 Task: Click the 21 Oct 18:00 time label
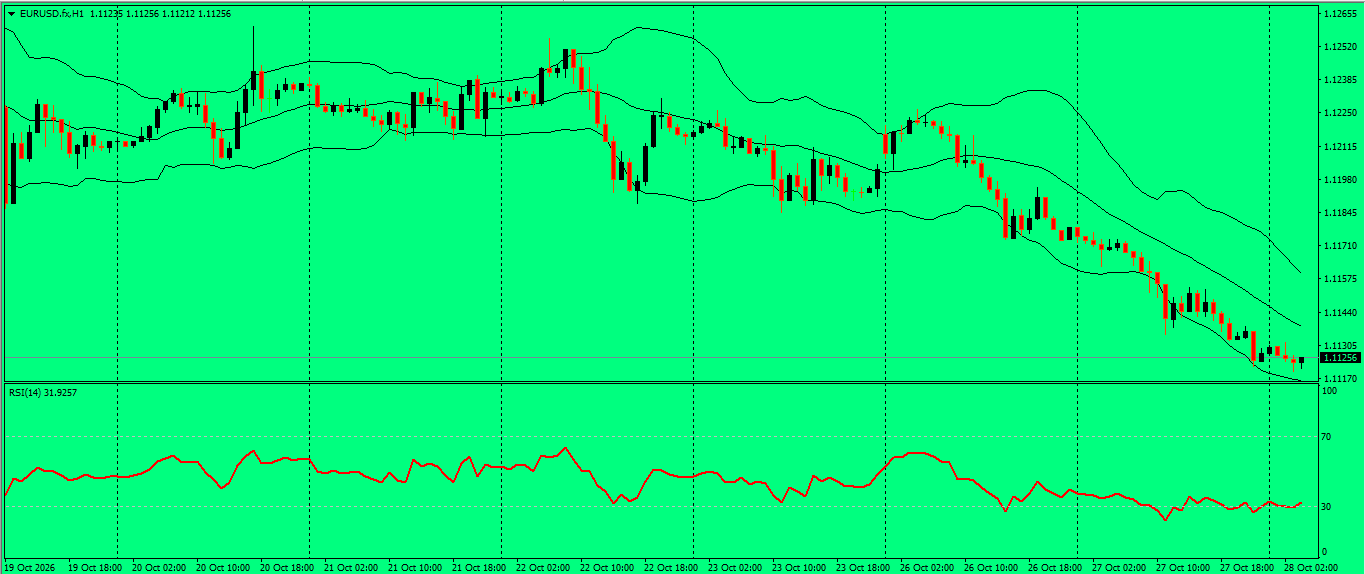[479, 567]
